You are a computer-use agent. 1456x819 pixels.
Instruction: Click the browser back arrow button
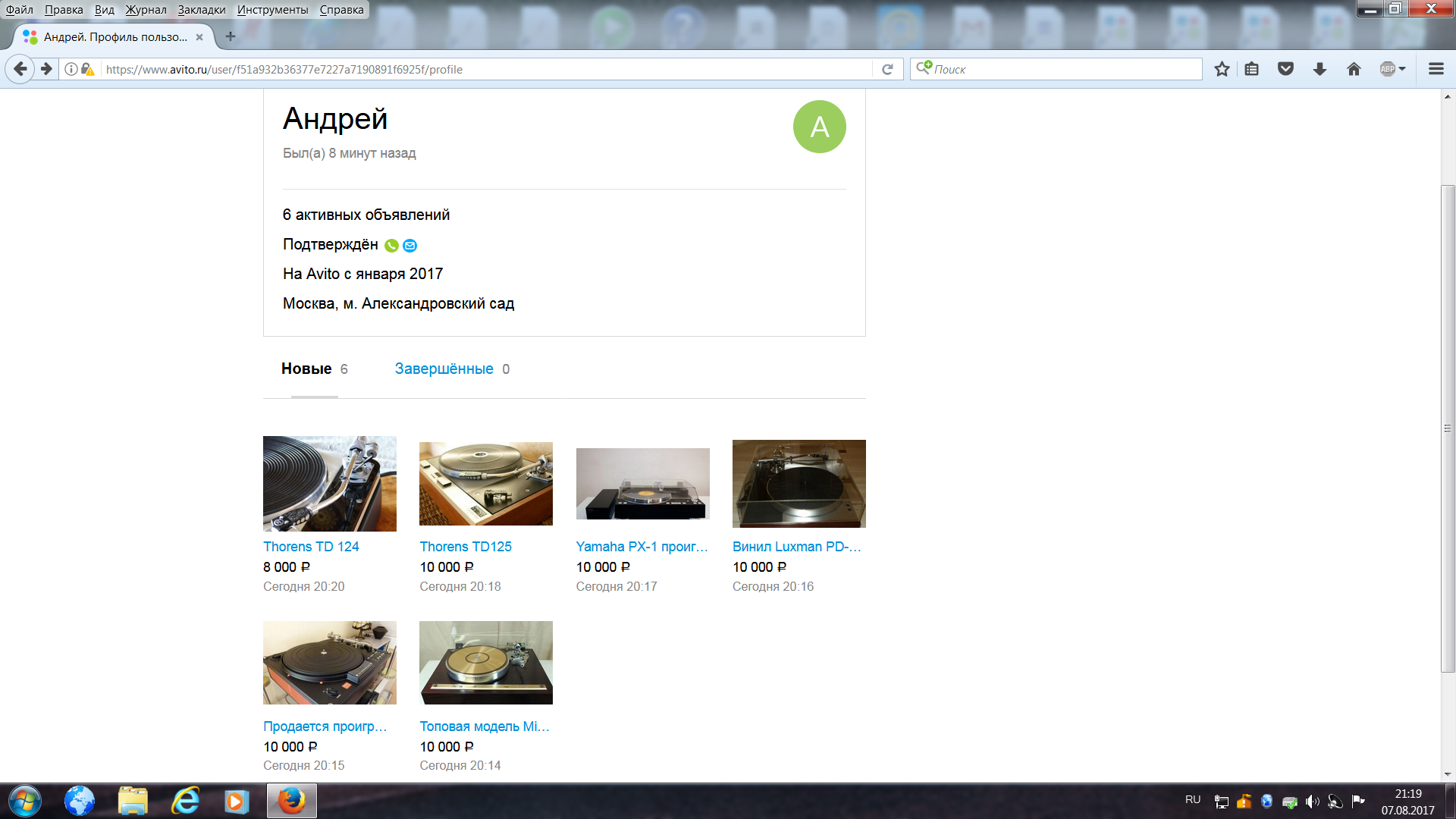[x=20, y=69]
